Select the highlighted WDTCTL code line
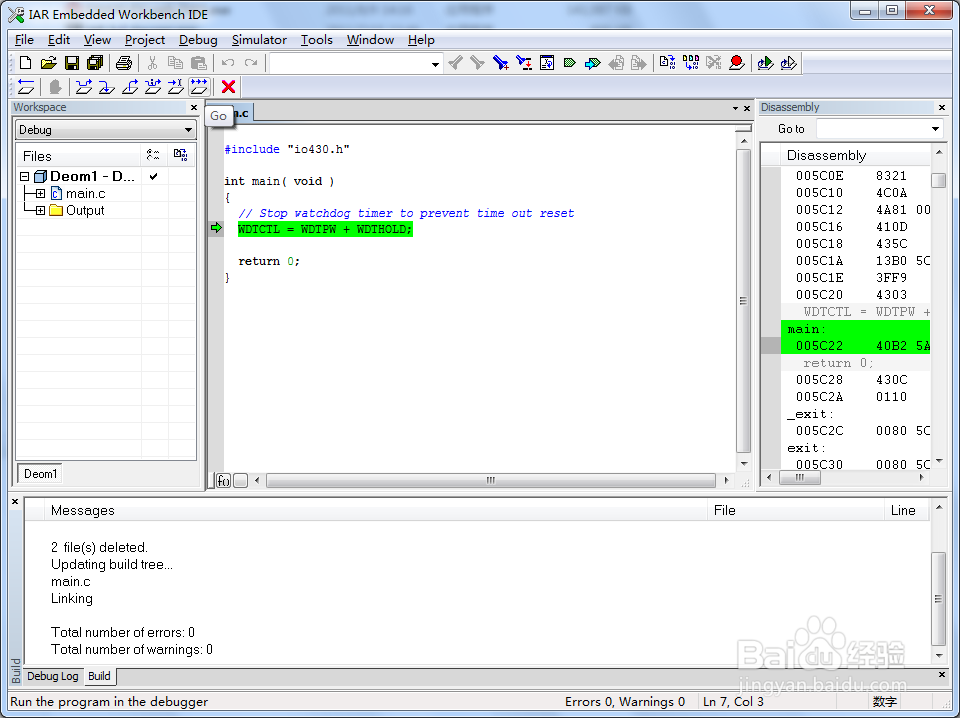Image resolution: width=960 pixels, height=718 pixels. click(325, 229)
